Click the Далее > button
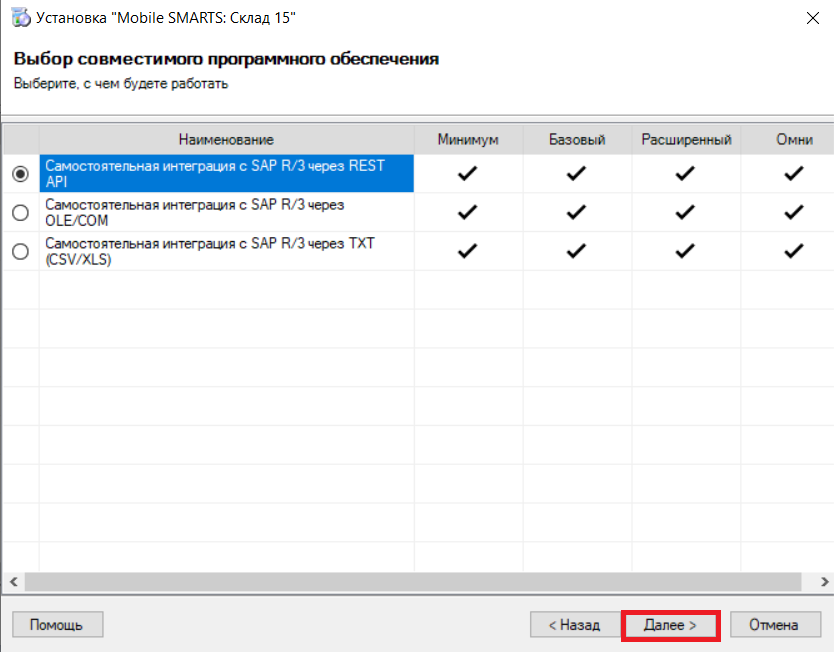 point(670,625)
